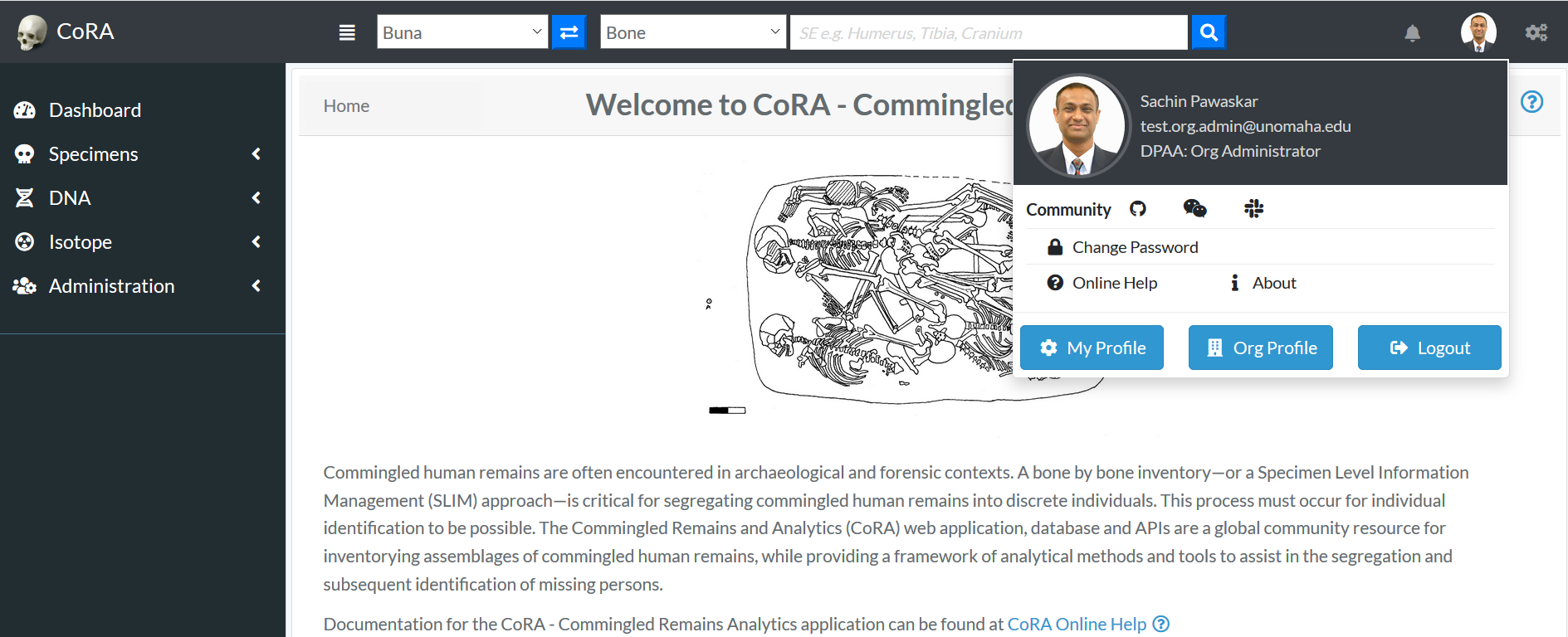
Task: Expand the Administration sidebar section
Action: (138, 286)
